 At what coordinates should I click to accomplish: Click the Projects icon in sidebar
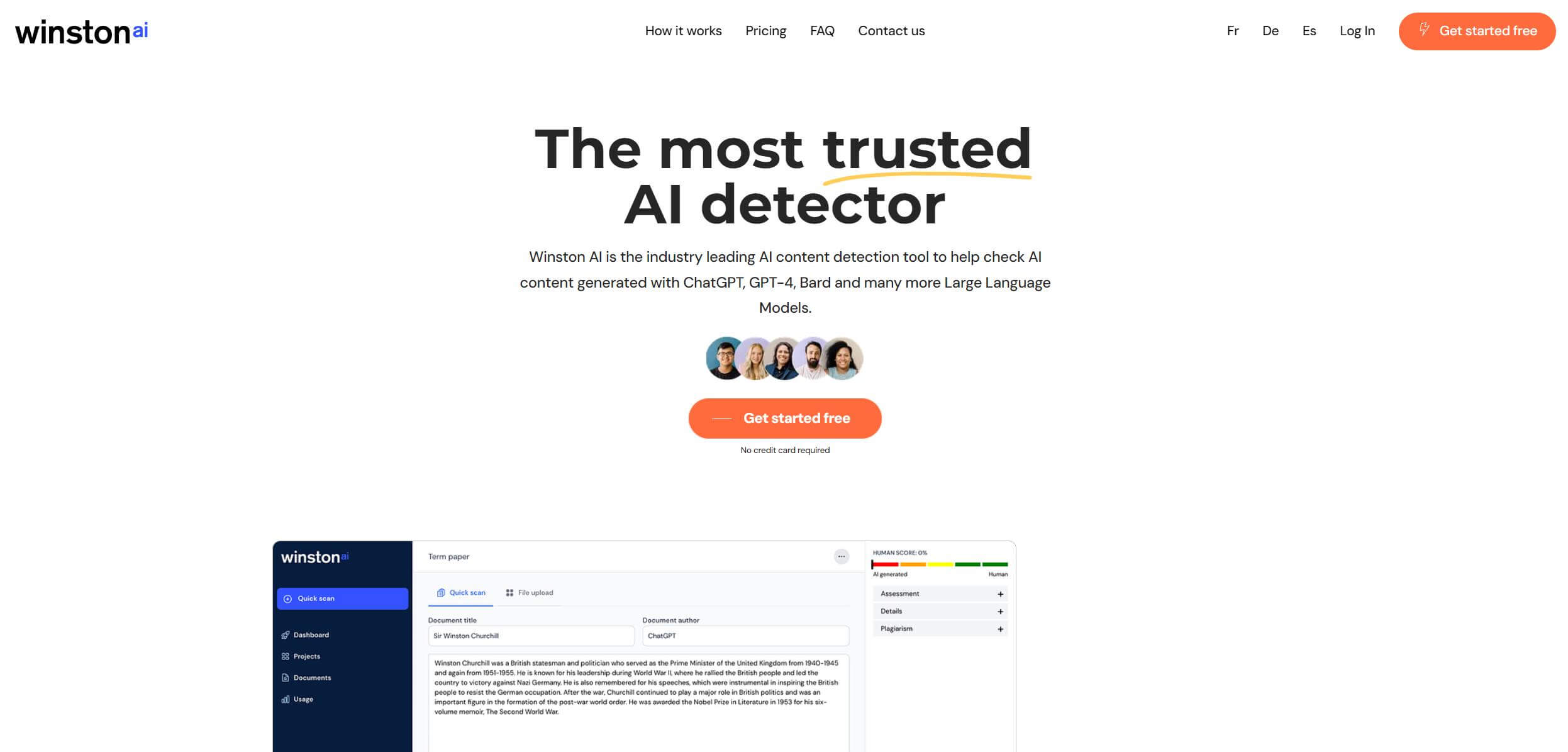click(x=286, y=656)
